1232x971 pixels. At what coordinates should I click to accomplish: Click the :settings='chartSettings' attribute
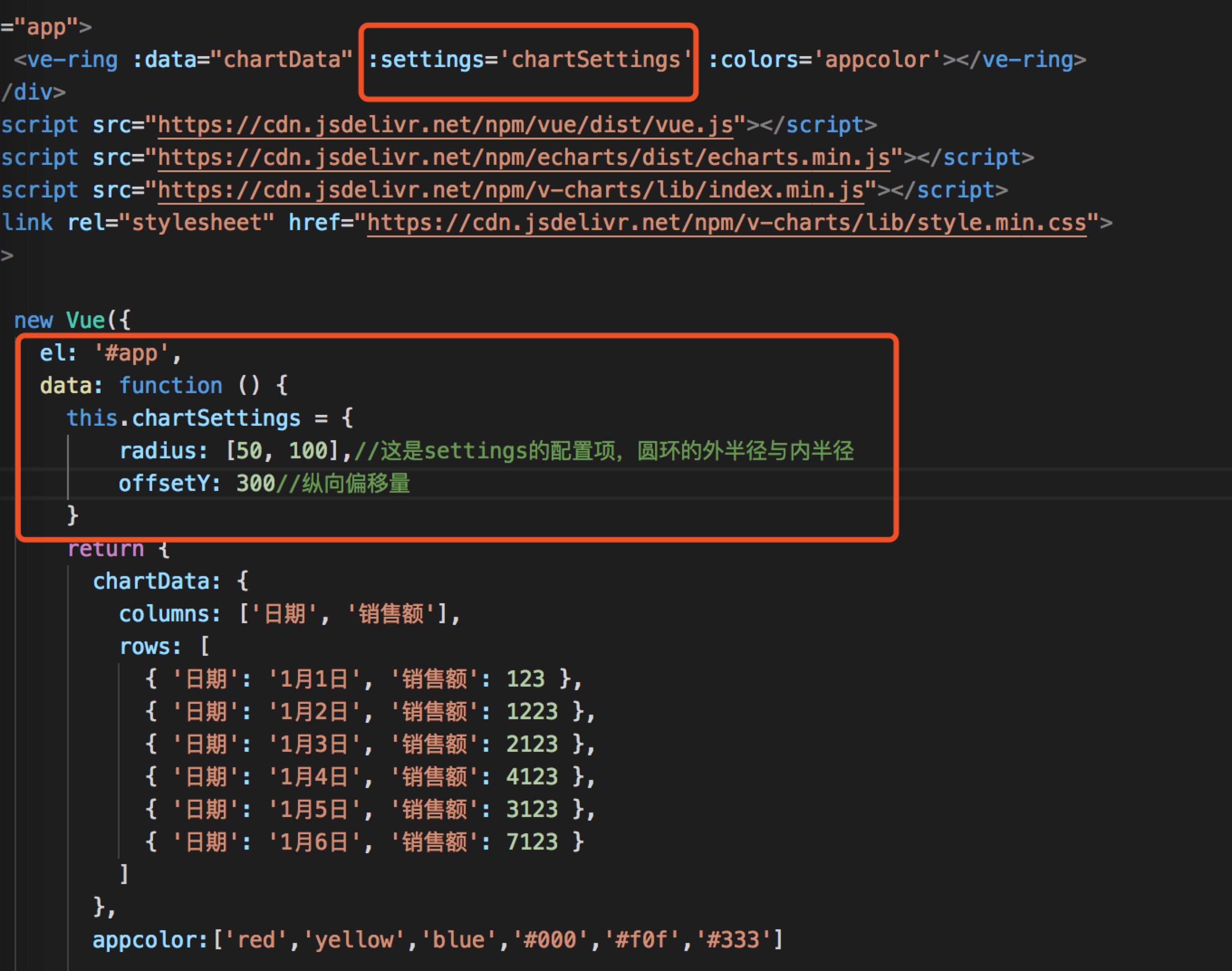click(530, 60)
